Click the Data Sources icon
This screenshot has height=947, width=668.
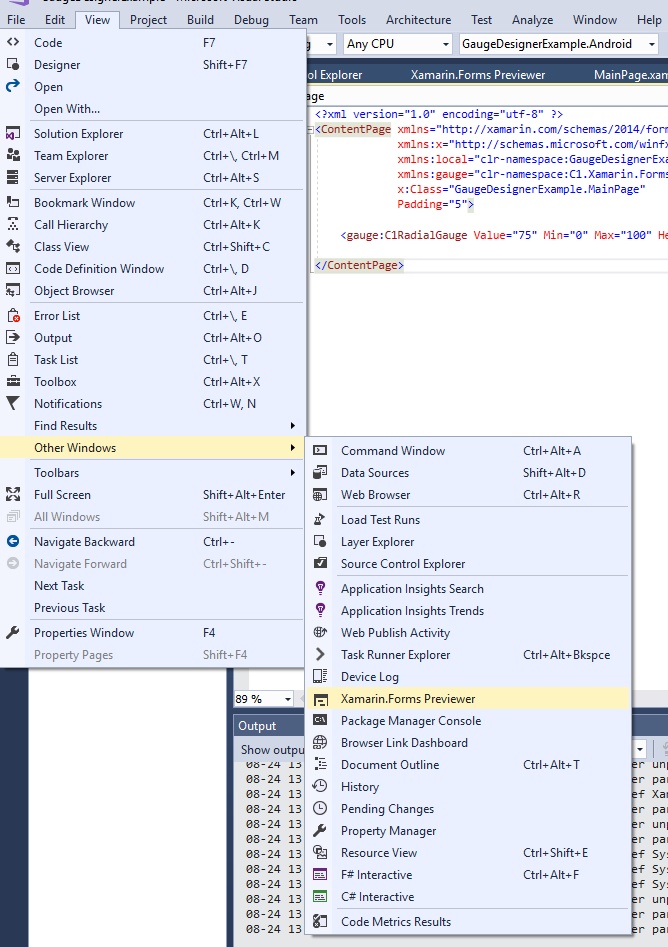click(x=320, y=472)
